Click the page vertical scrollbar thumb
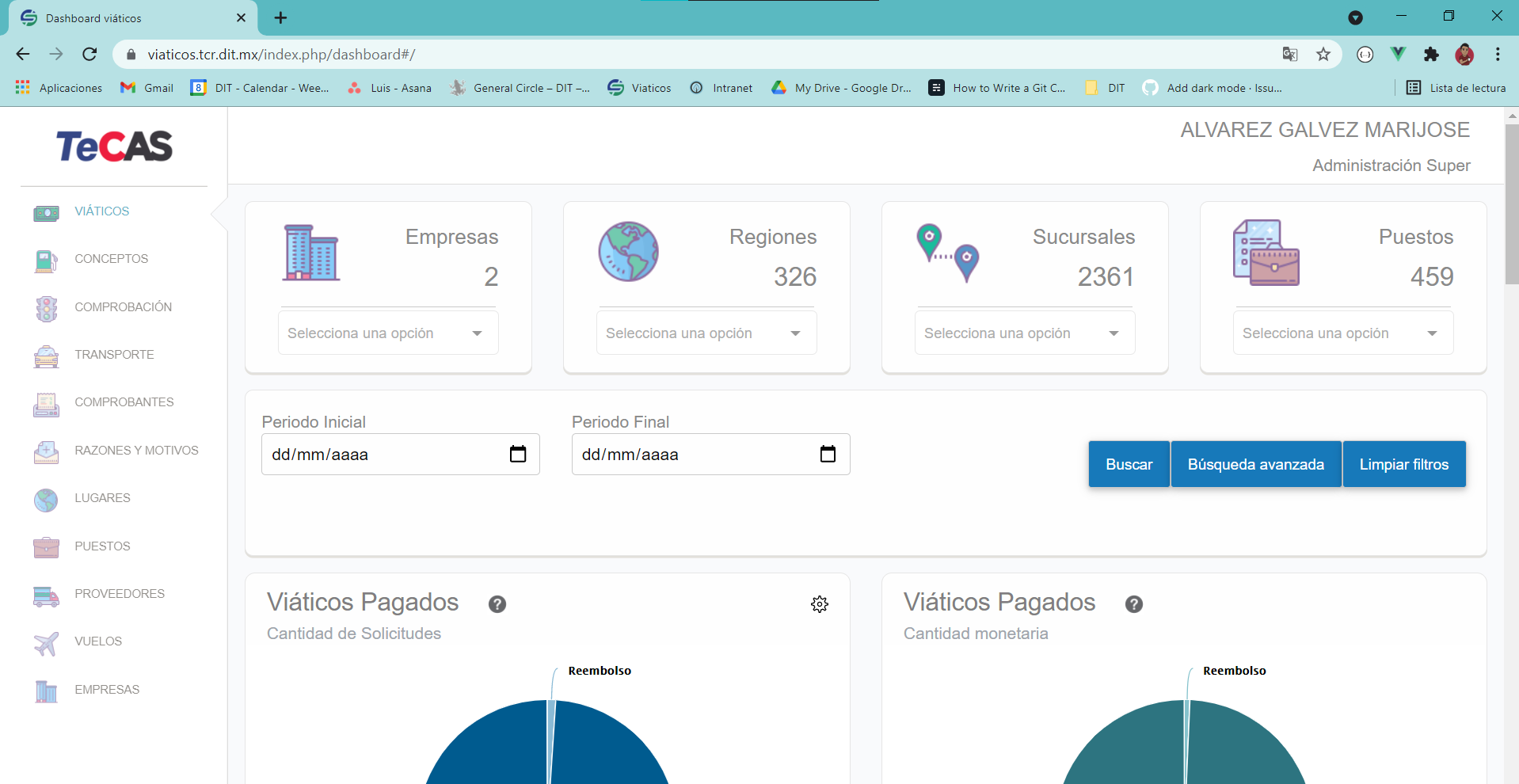 pyautogui.click(x=1512, y=204)
